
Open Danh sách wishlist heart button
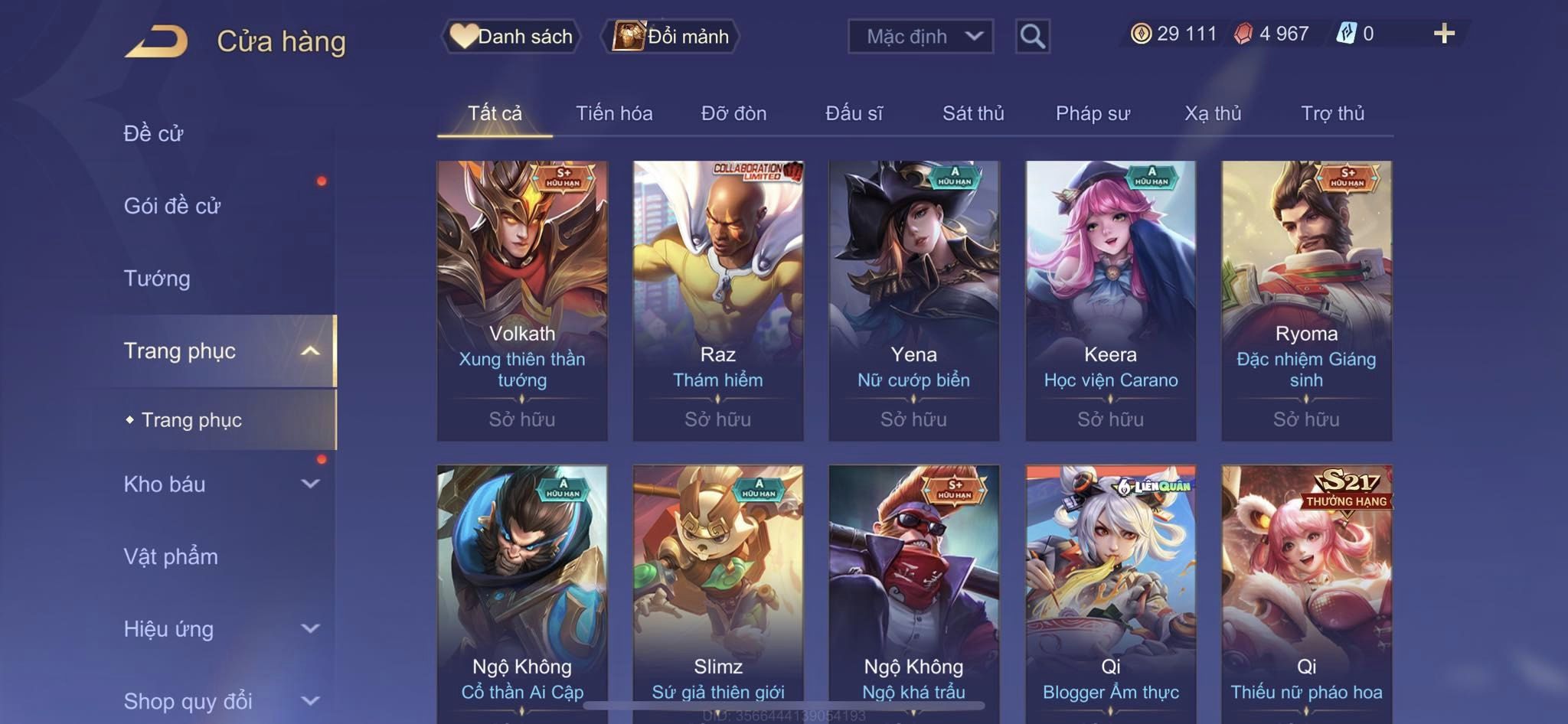(511, 36)
